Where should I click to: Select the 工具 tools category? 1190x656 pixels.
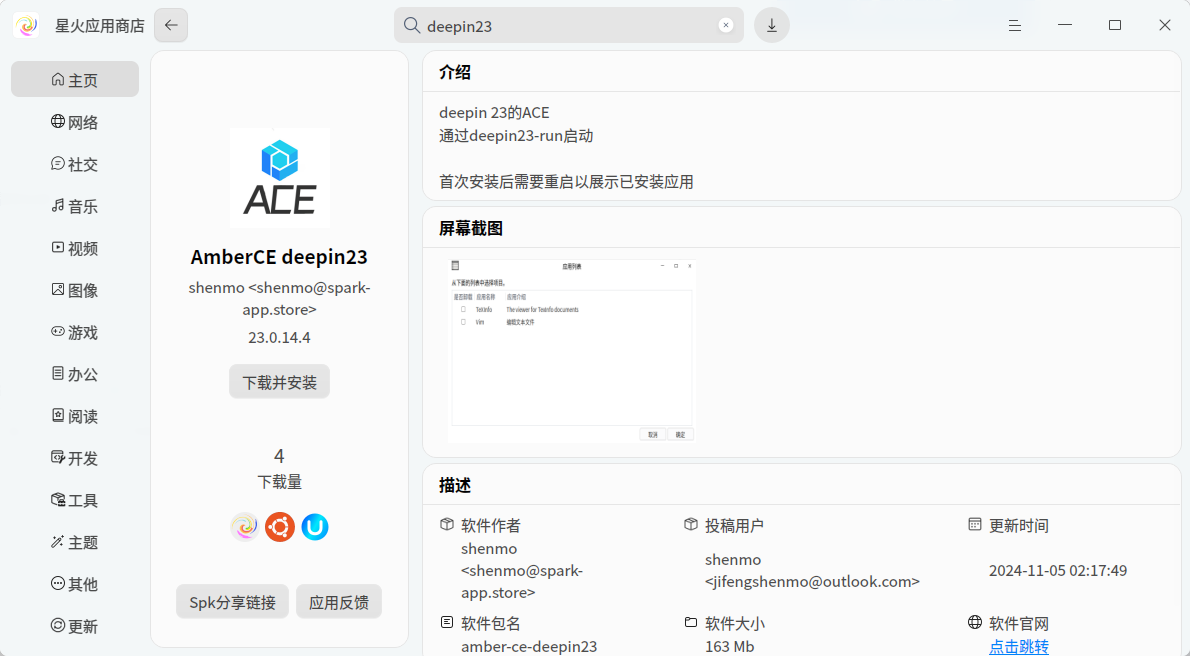click(75, 500)
